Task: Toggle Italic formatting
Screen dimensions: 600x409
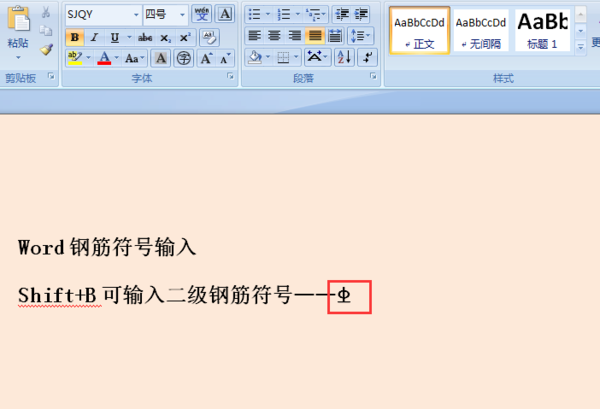Action: point(94,37)
